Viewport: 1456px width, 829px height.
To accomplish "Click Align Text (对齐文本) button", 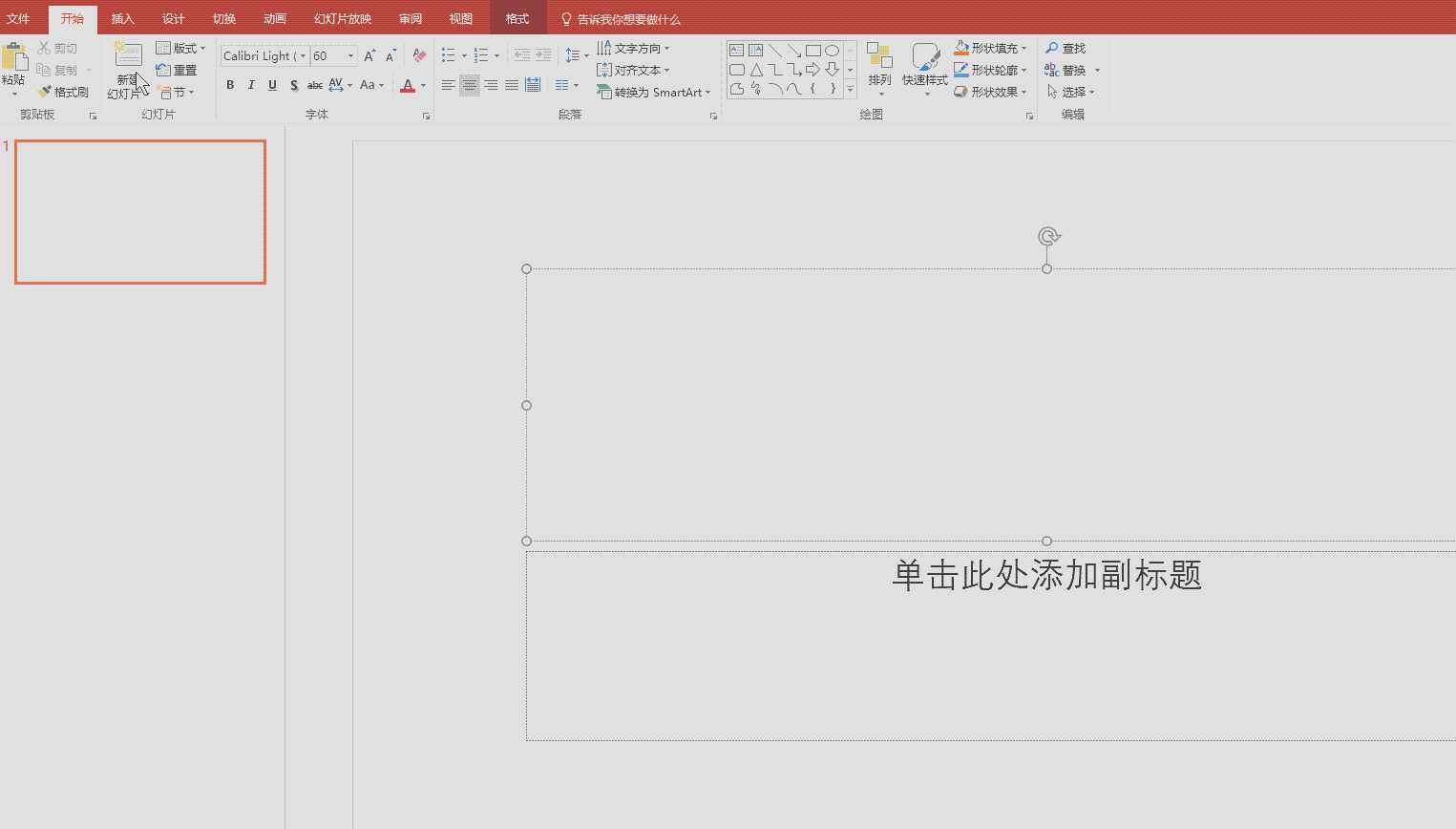I will (x=633, y=70).
